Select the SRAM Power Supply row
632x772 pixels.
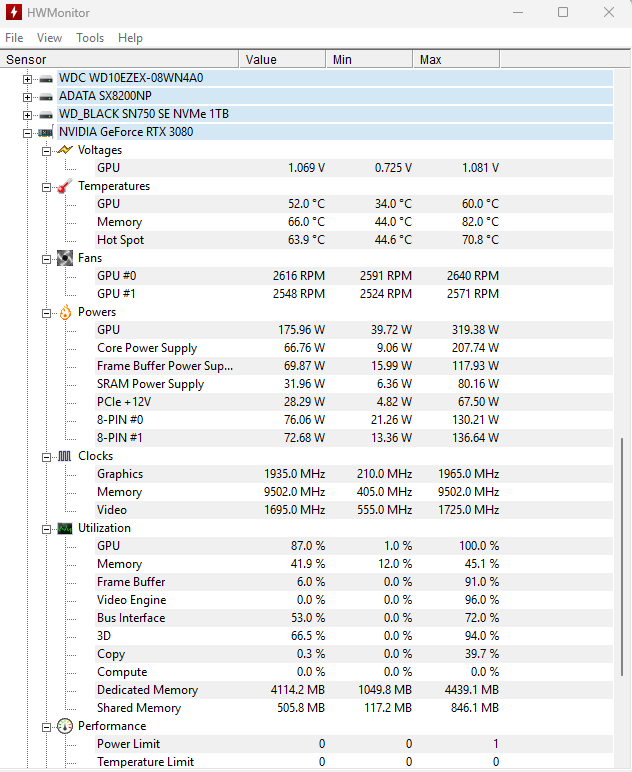[x=354, y=384]
